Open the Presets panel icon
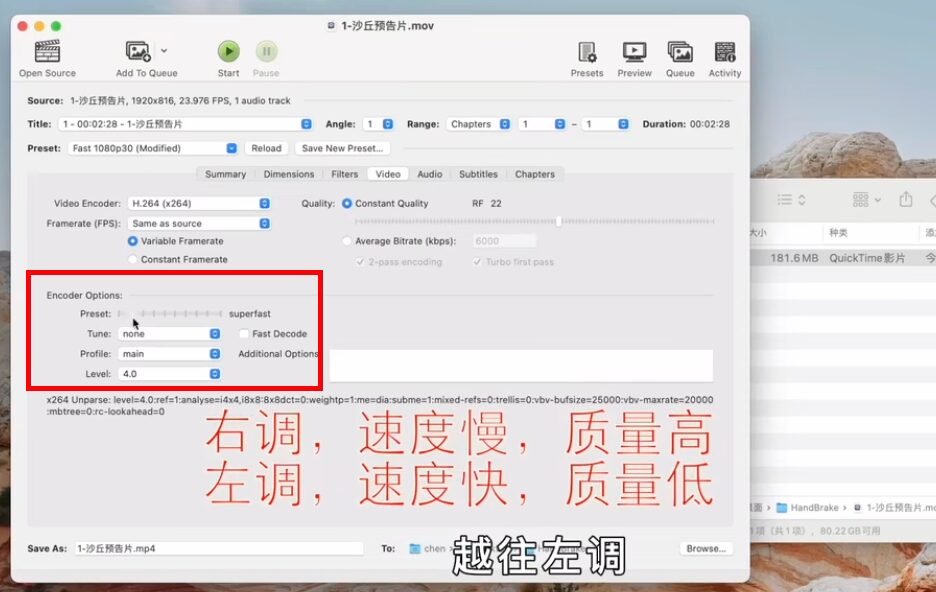 (587, 52)
